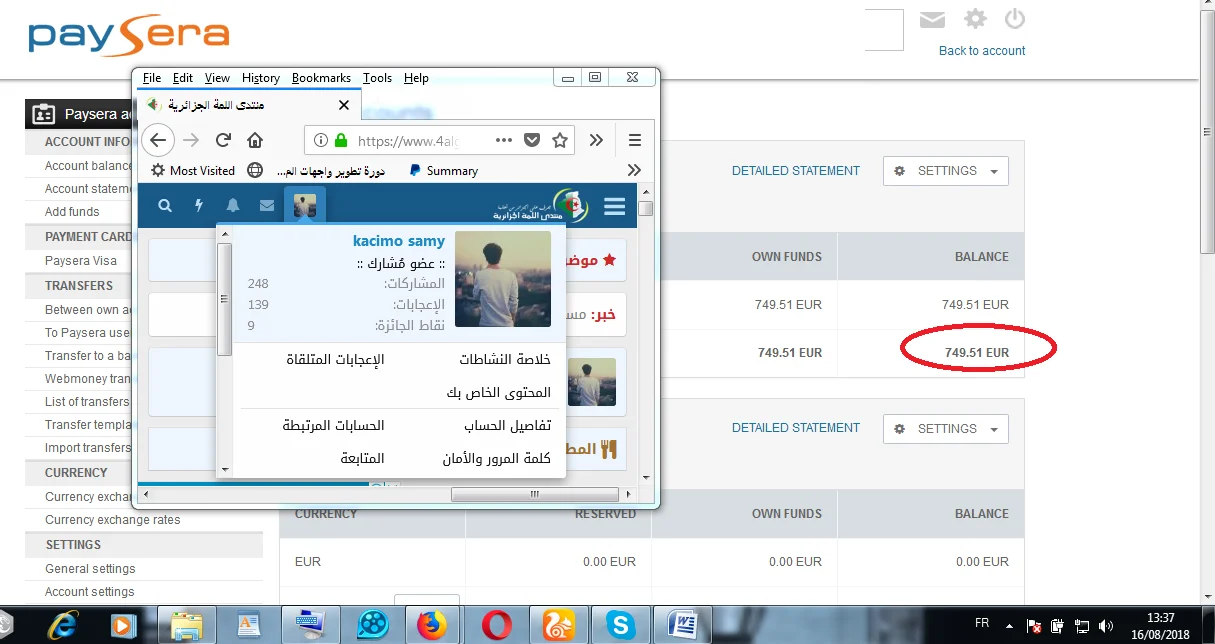The image size is (1215, 644).
Task: Expand the second SETTINGS dropdown
Action: [946, 429]
